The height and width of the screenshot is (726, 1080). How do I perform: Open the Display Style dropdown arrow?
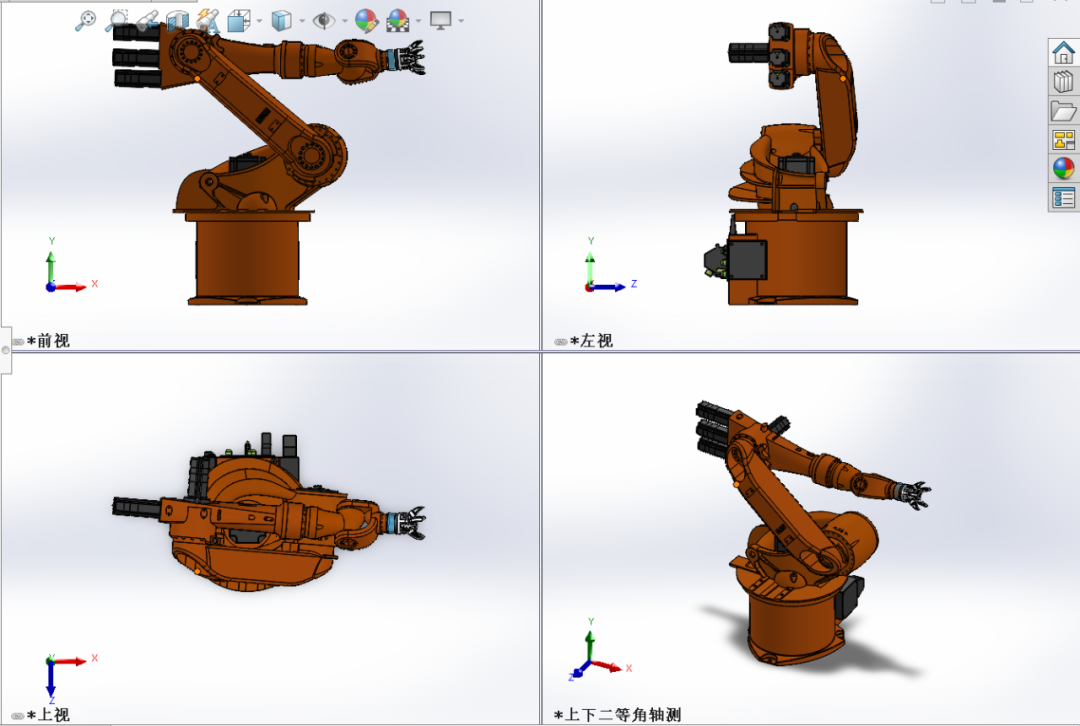tap(302, 21)
